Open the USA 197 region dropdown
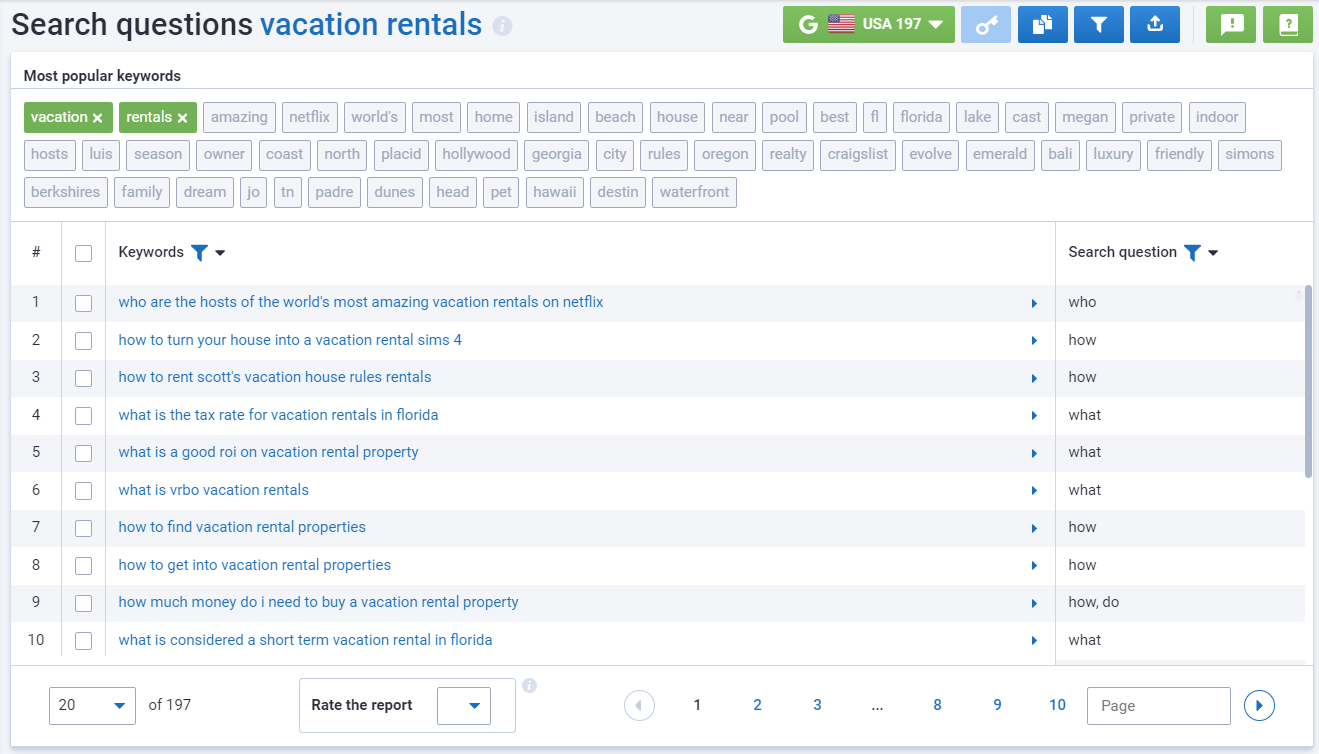Viewport: 1319px width, 754px height. click(868, 25)
